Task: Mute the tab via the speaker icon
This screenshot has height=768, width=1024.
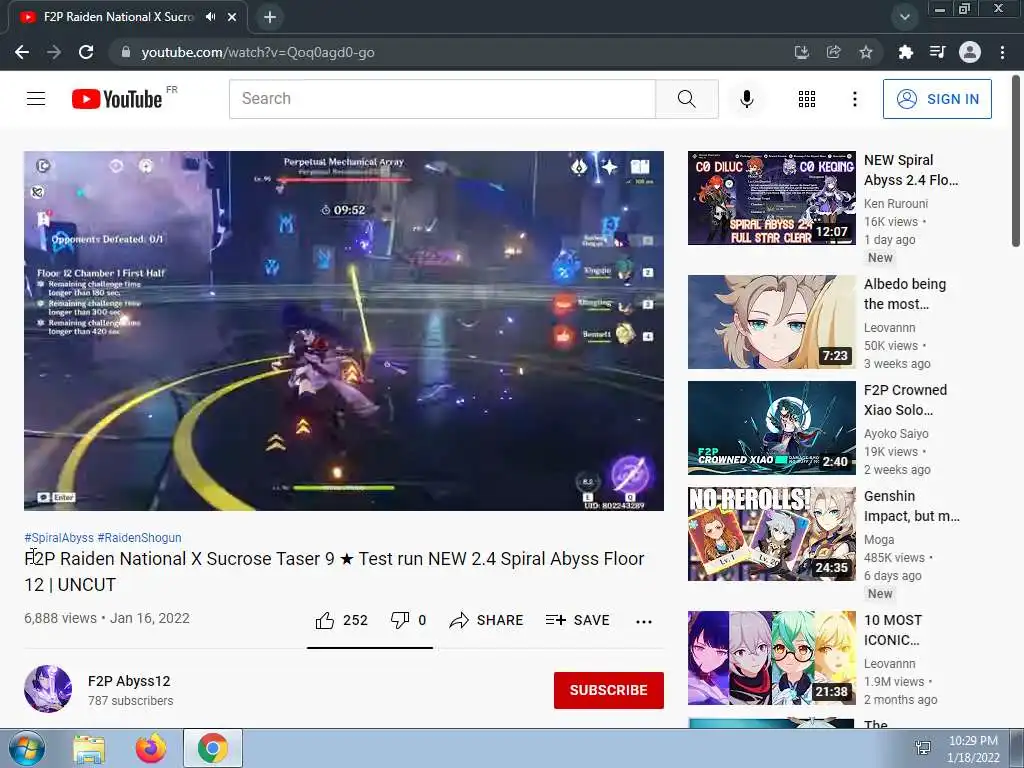Action: 210,17
